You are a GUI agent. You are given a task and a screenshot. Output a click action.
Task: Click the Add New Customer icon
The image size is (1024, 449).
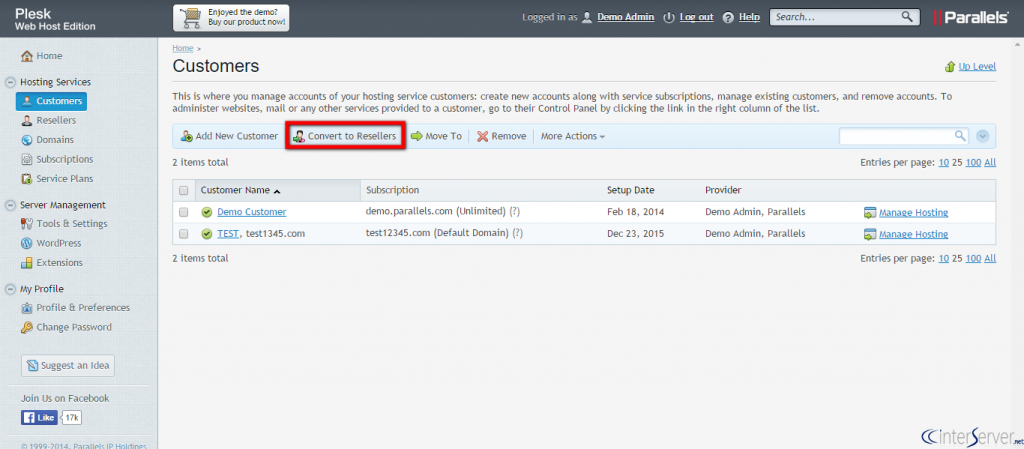point(187,136)
